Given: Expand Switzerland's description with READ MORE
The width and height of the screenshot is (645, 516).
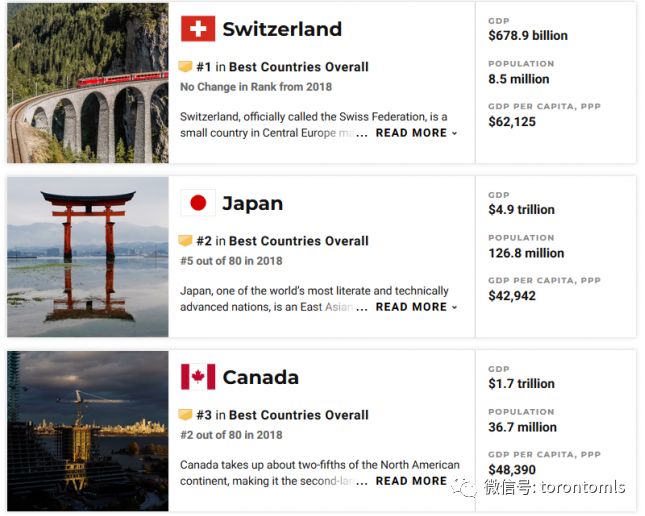Looking at the screenshot, I should coord(416,133).
